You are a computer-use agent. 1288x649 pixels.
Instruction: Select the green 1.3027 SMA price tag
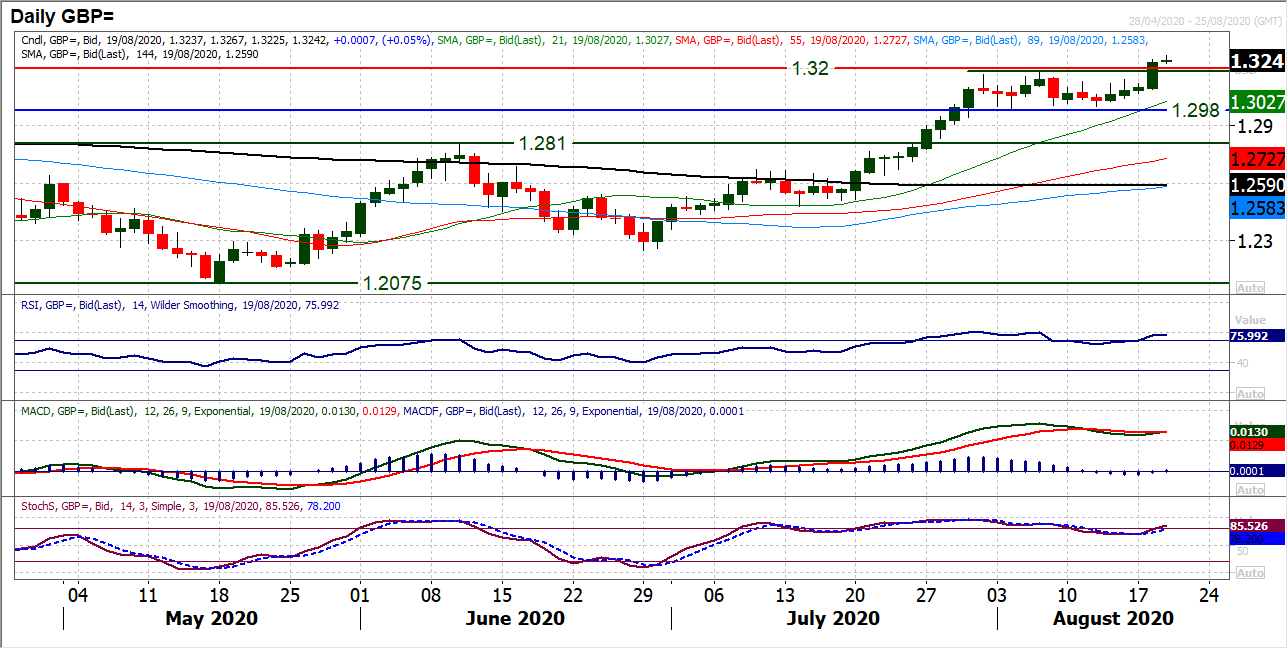tap(1255, 103)
